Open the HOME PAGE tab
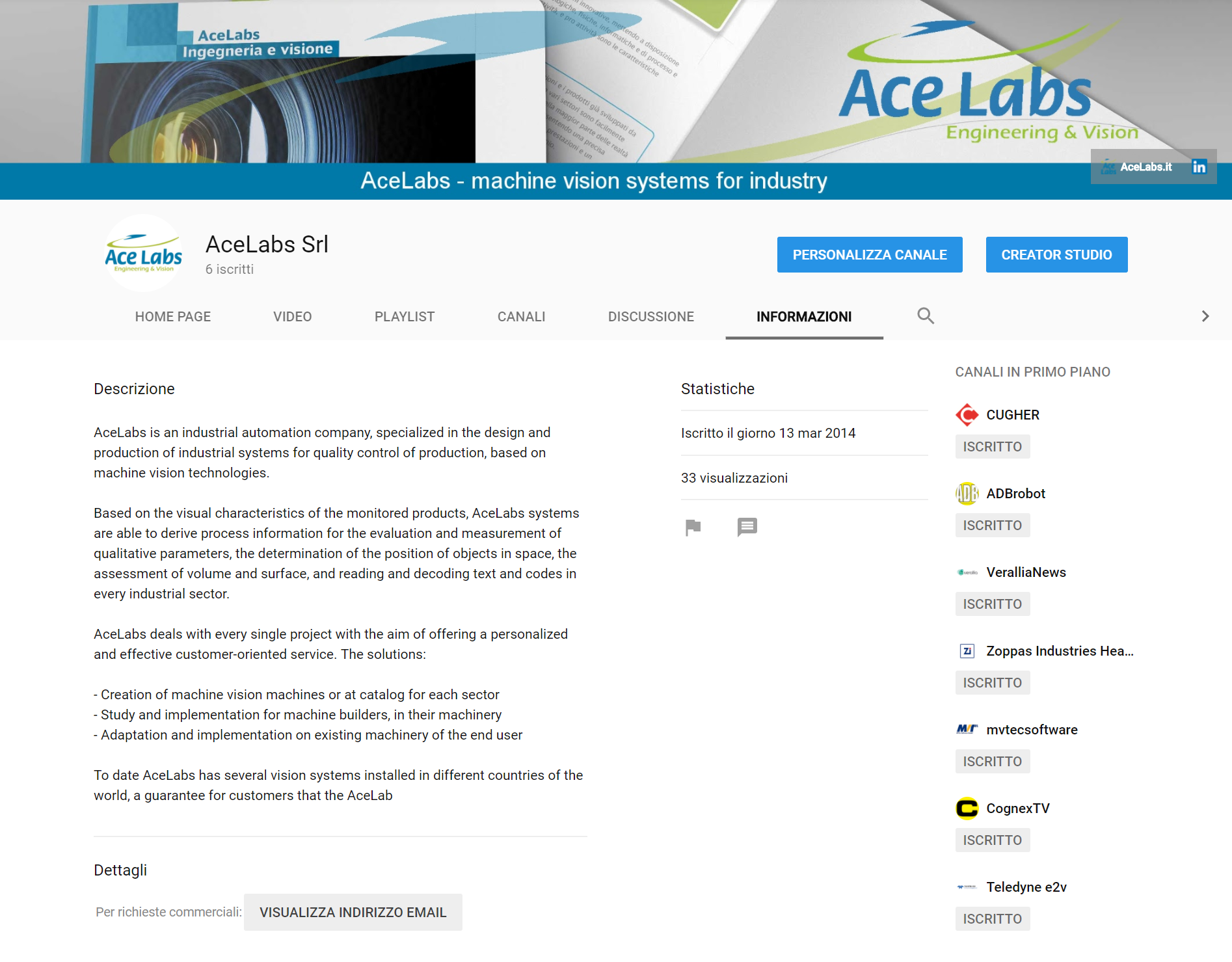 [173, 317]
